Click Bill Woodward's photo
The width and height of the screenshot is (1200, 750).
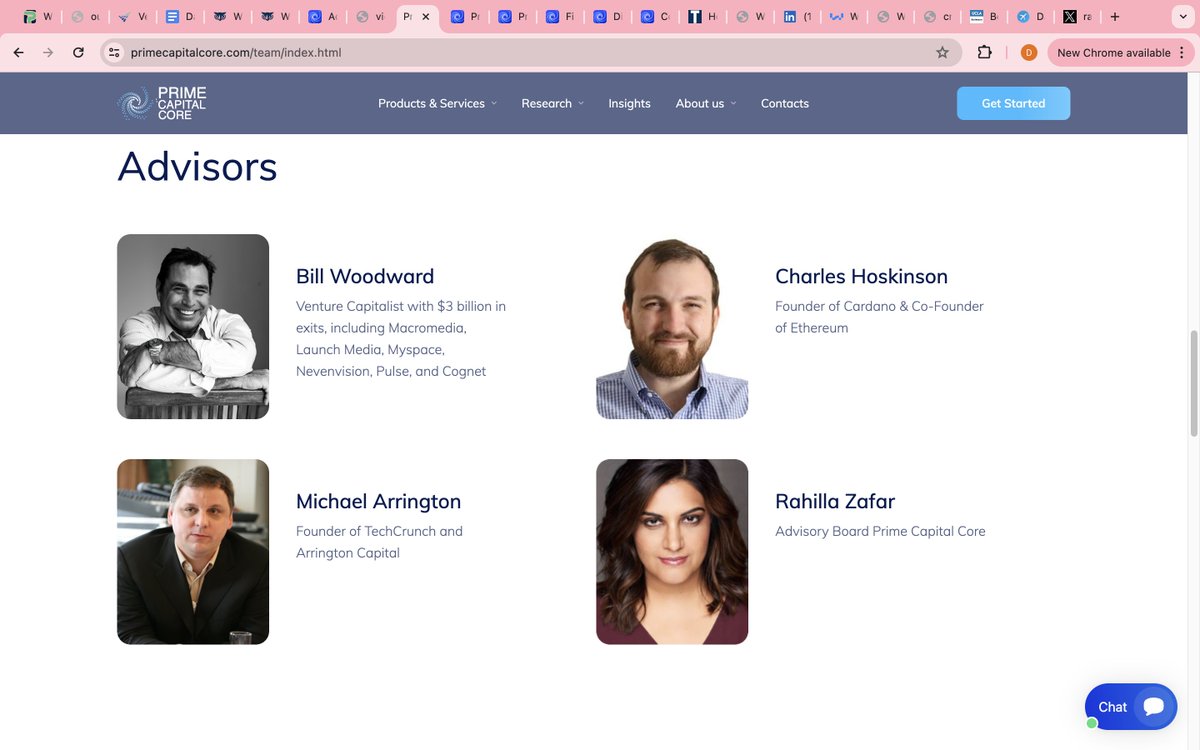pos(193,326)
